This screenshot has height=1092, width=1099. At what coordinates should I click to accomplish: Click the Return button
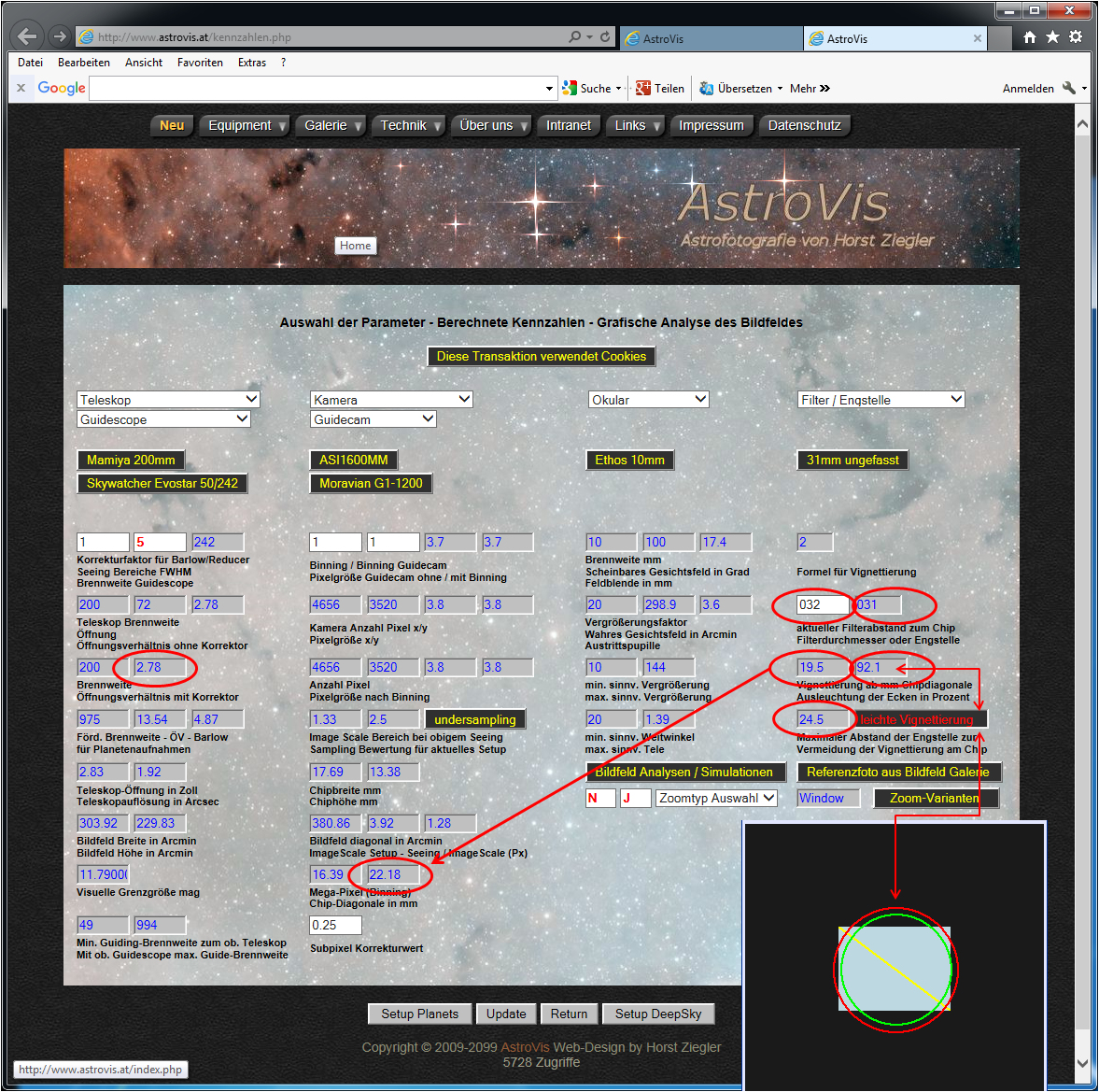coord(570,1014)
